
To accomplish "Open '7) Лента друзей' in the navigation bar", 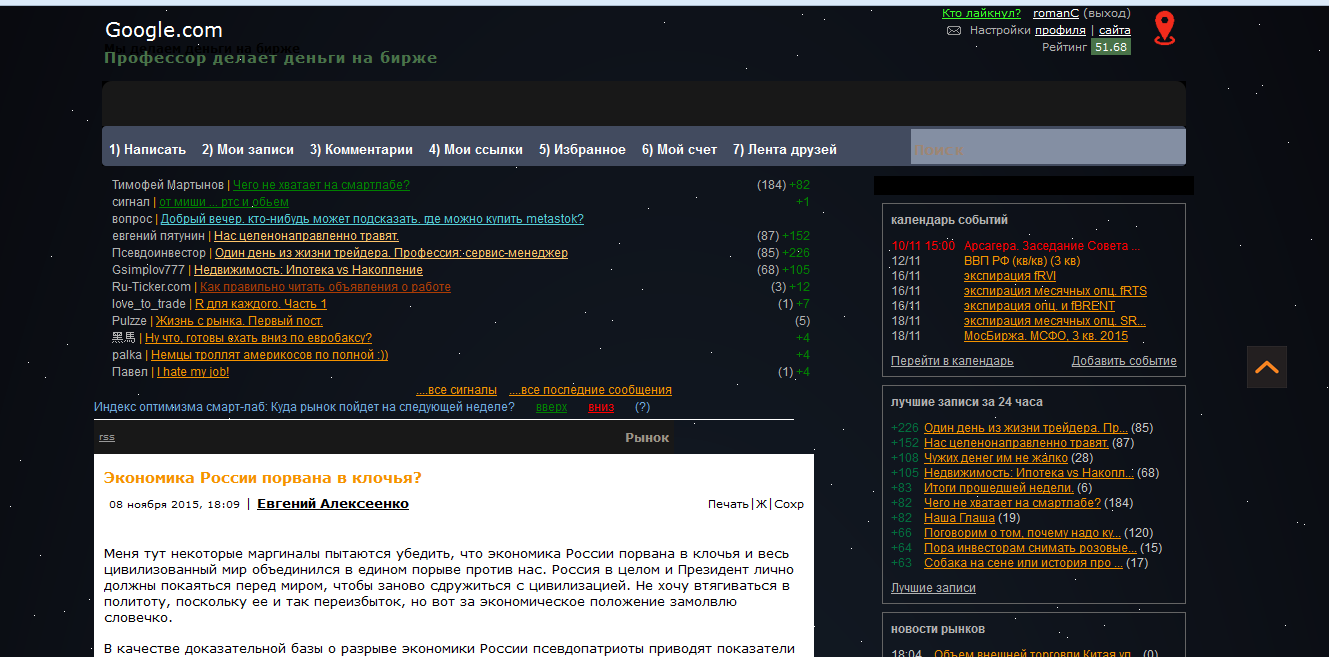I will point(784,150).
